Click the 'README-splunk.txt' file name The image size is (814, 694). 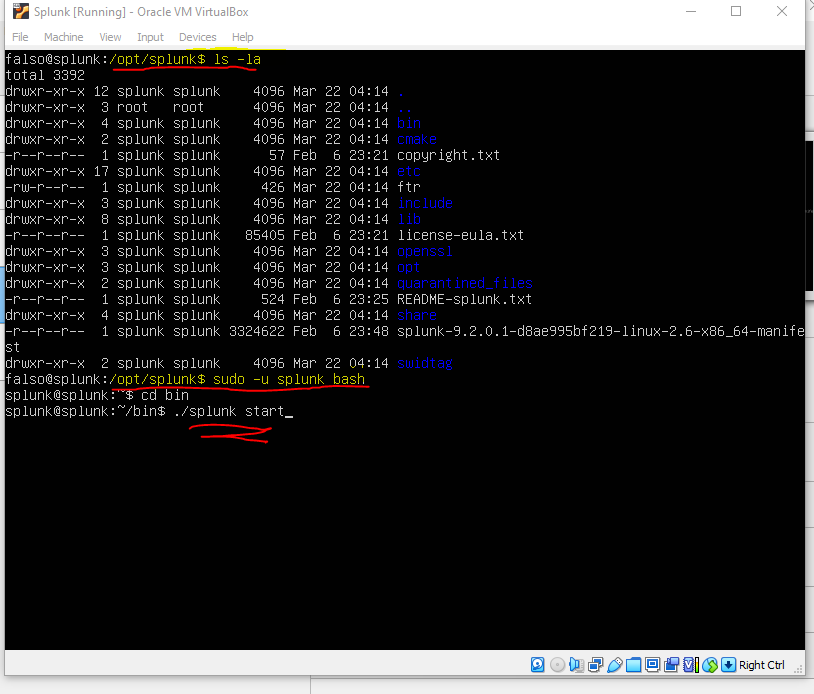tap(465, 300)
